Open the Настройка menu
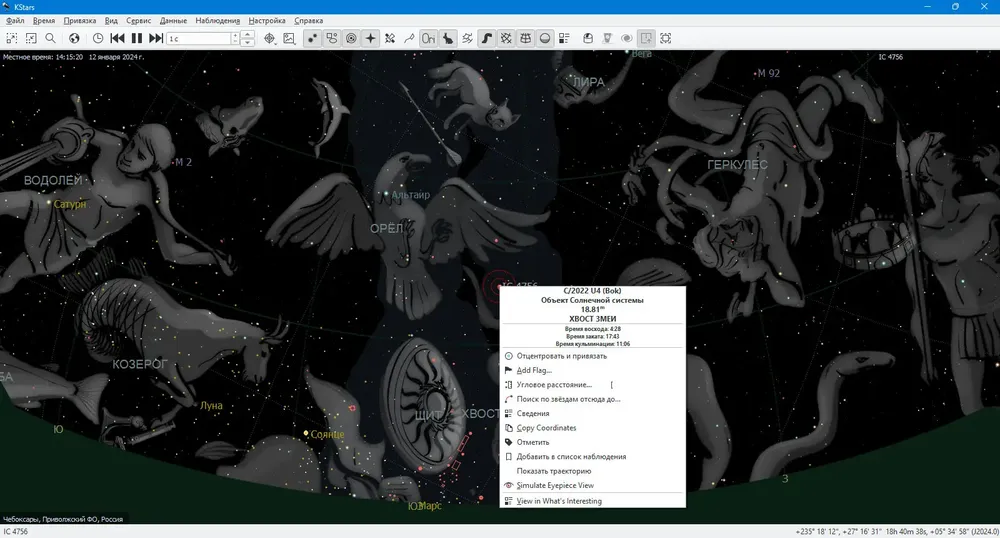 point(267,20)
